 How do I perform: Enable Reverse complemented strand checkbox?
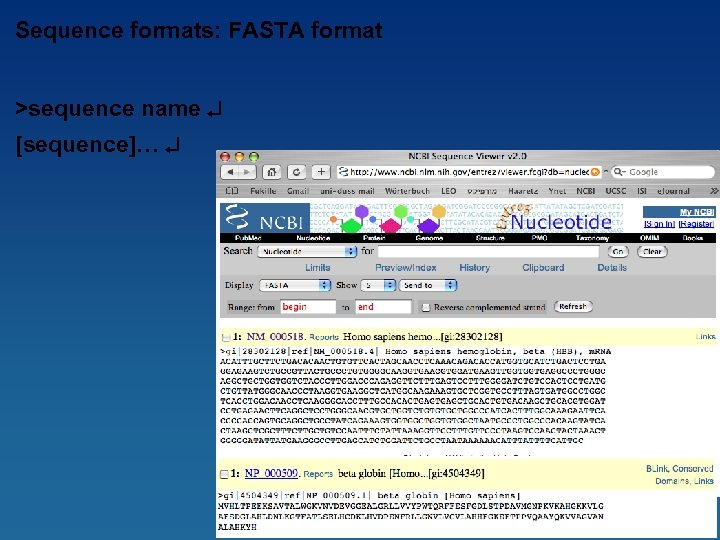coord(426,307)
